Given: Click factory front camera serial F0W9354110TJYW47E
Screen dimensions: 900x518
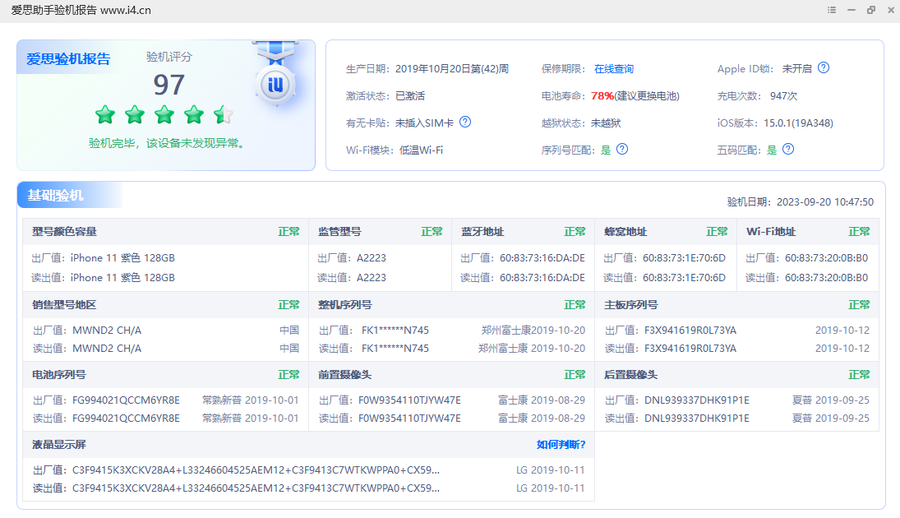Looking at the screenshot, I should coord(409,400).
